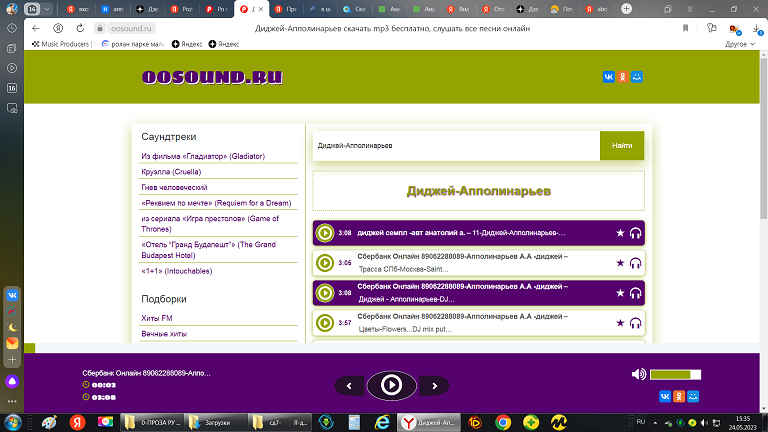The image size is (768, 432).
Task: Switch to the «abo» browser tab
Action: [x=597, y=9]
